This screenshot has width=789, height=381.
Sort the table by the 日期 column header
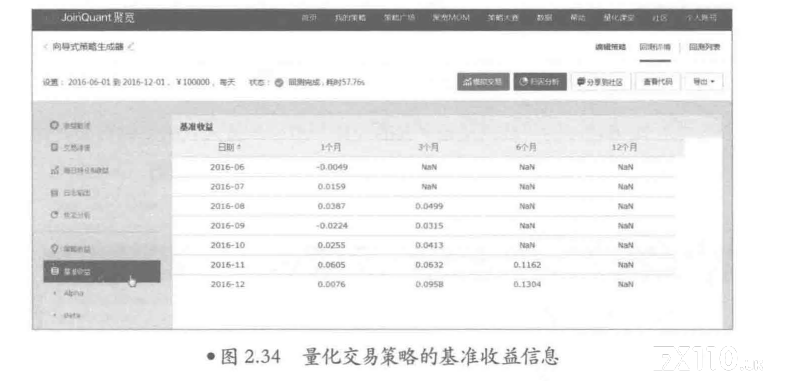pyautogui.click(x=229, y=147)
